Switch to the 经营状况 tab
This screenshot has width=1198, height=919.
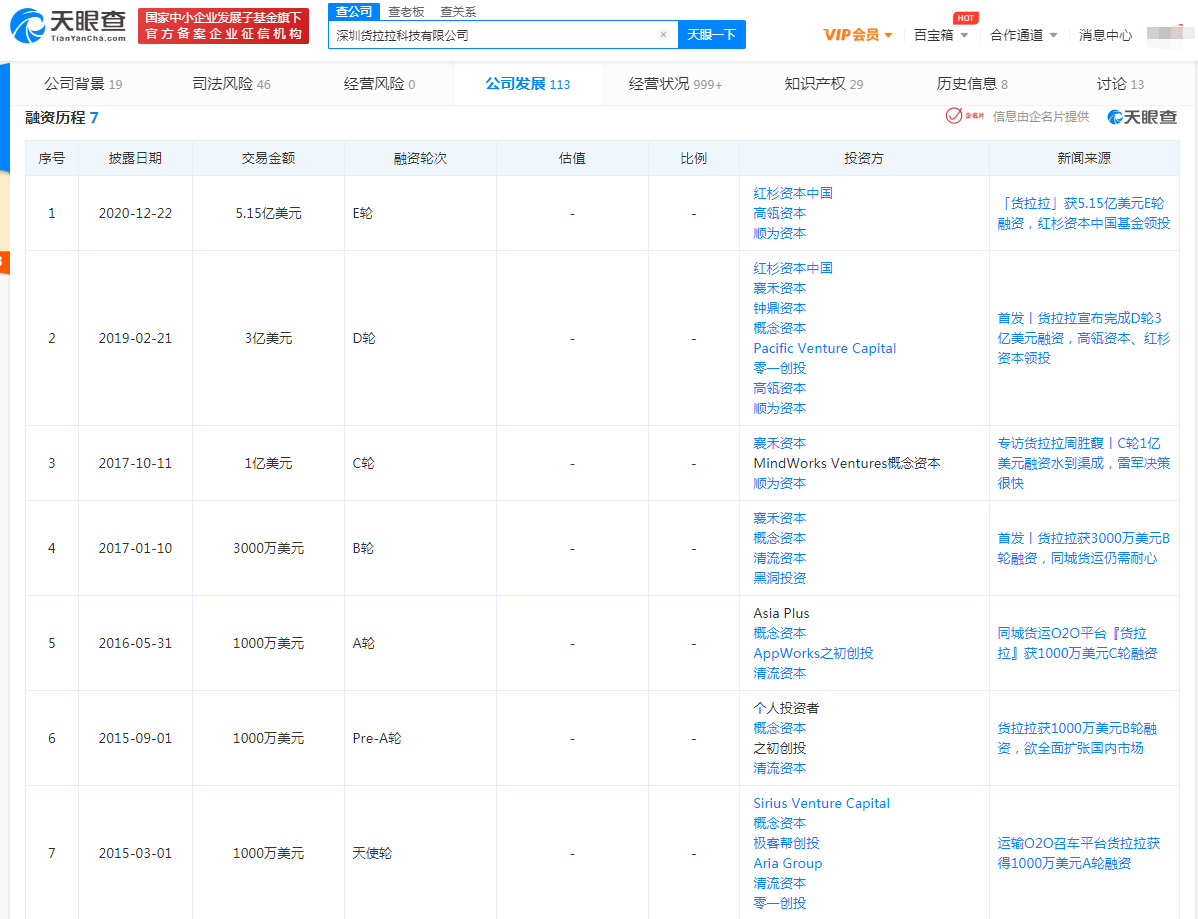point(675,84)
